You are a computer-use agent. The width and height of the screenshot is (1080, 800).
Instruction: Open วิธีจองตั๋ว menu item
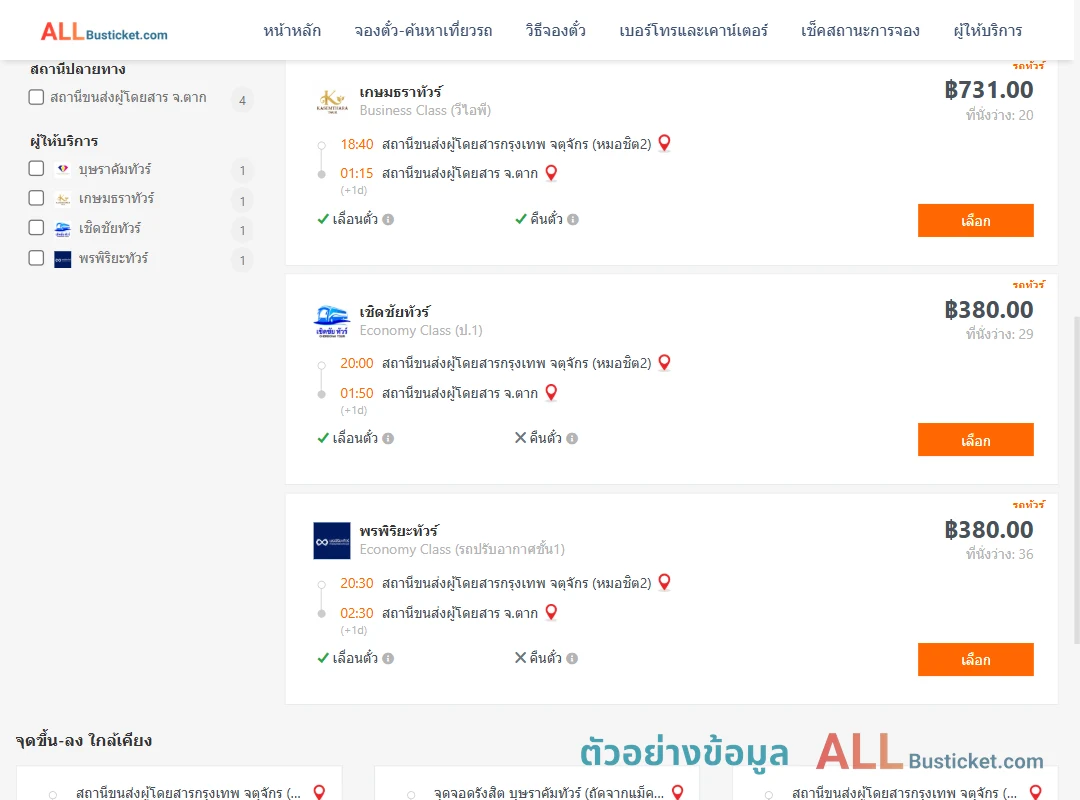[555, 30]
